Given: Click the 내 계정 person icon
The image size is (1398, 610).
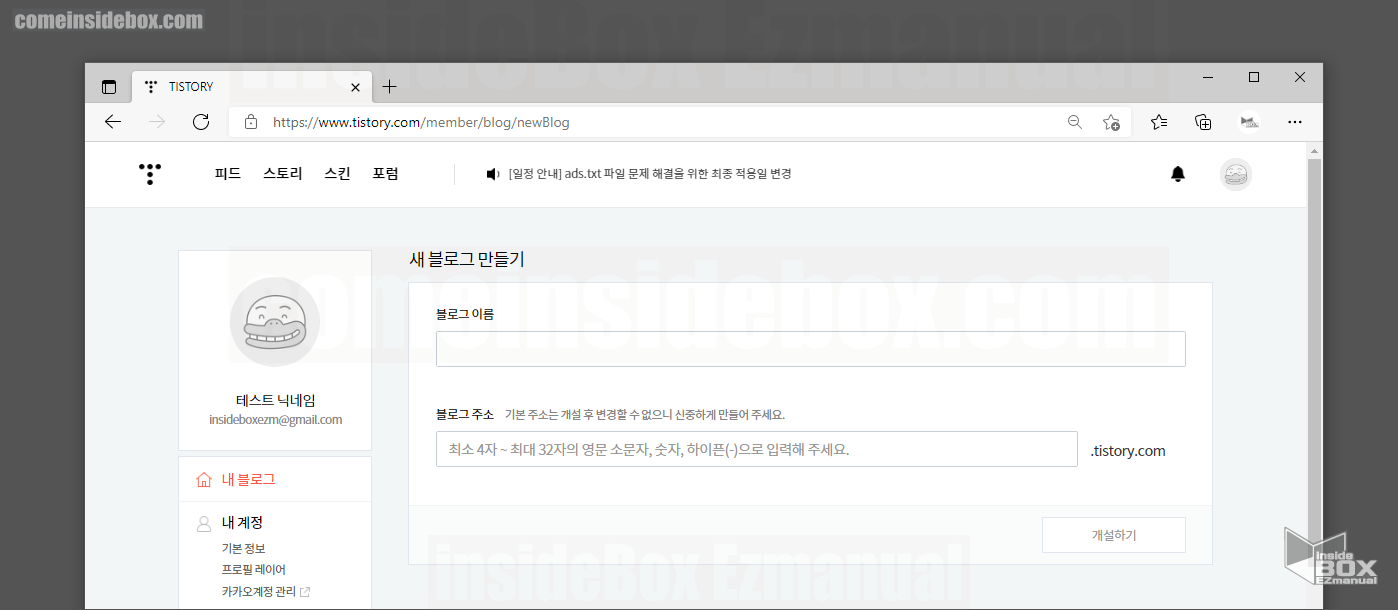Looking at the screenshot, I should (204, 522).
